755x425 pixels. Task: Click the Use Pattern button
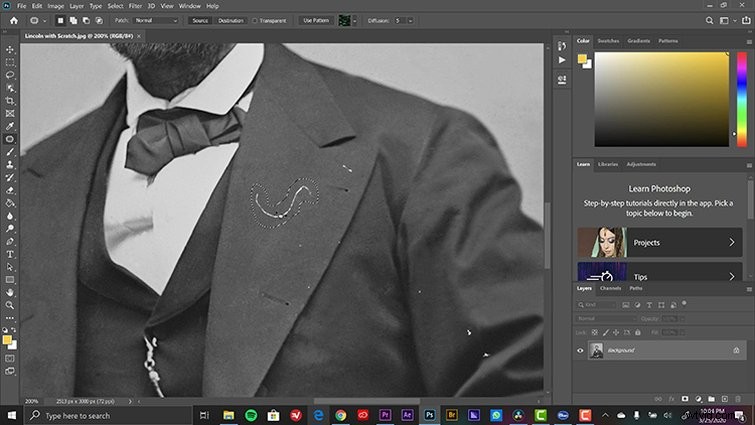(x=316, y=21)
